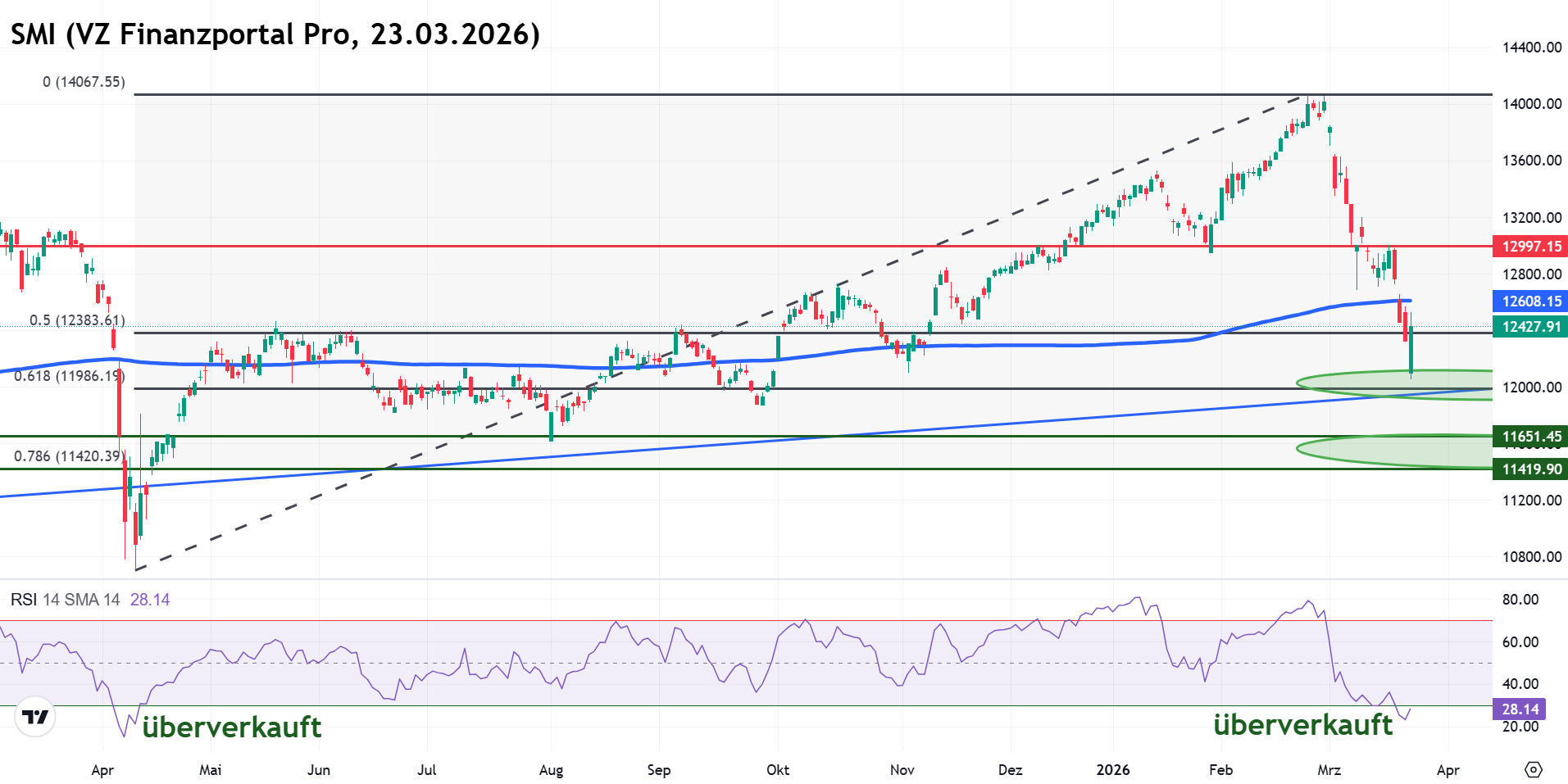Click the red 12997.15 price label
Viewport: 1568px width, 784px height.
tap(1530, 247)
